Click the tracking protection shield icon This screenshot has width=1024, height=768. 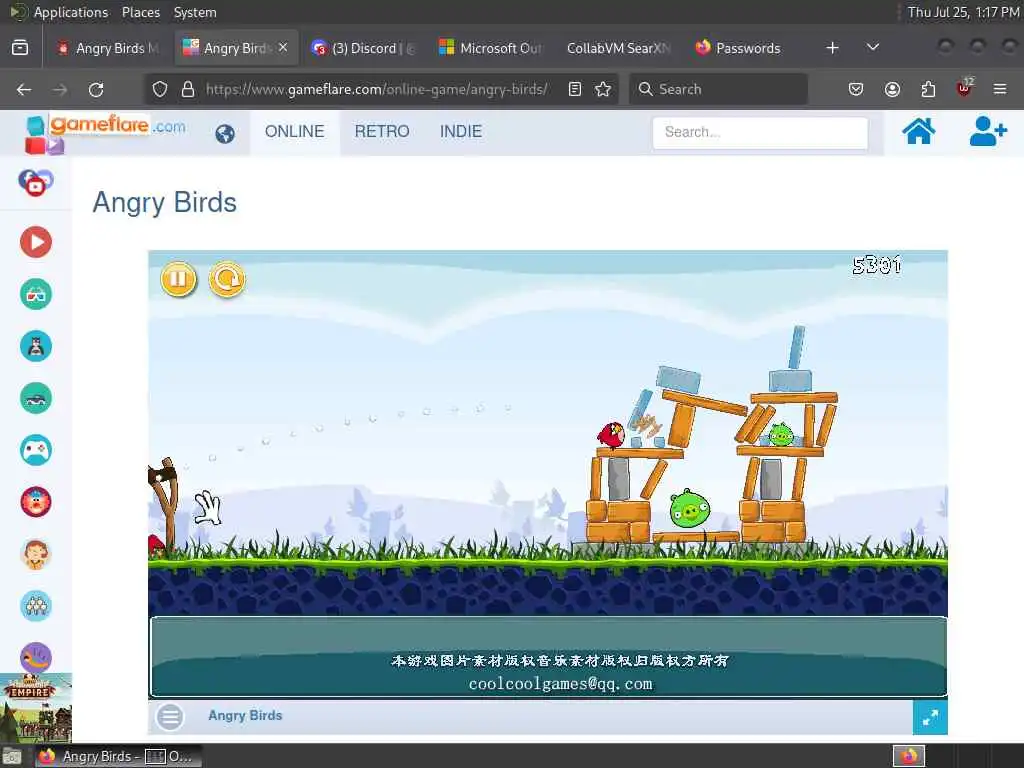click(x=160, y=89)
